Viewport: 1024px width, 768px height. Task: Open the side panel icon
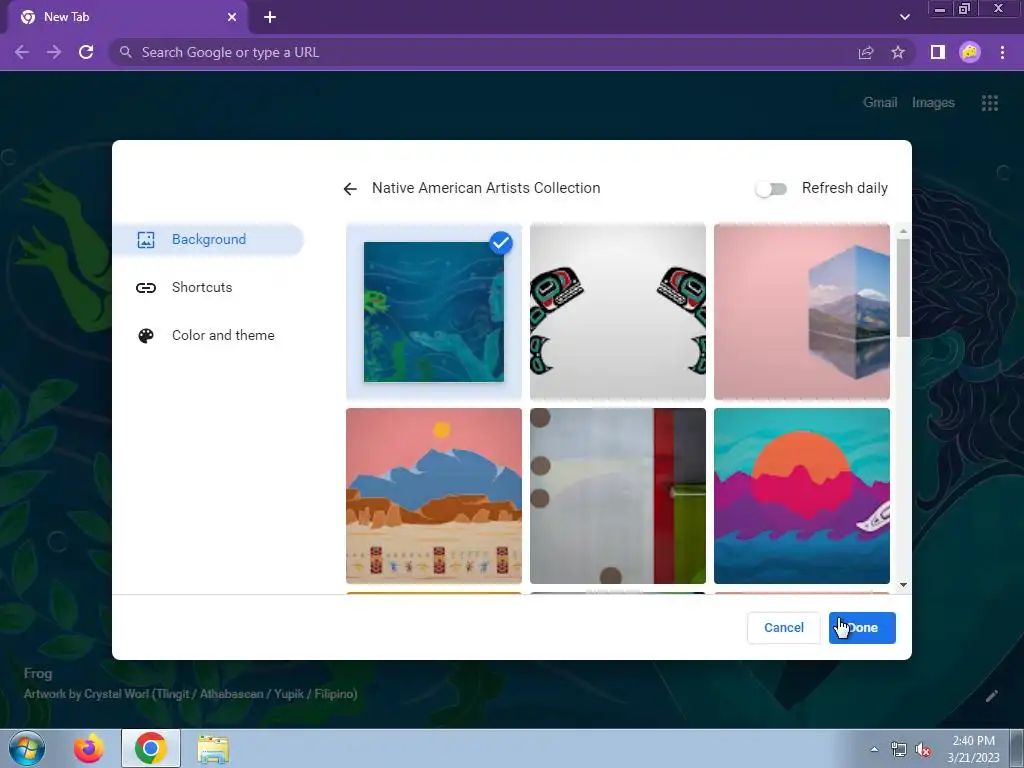938,52
